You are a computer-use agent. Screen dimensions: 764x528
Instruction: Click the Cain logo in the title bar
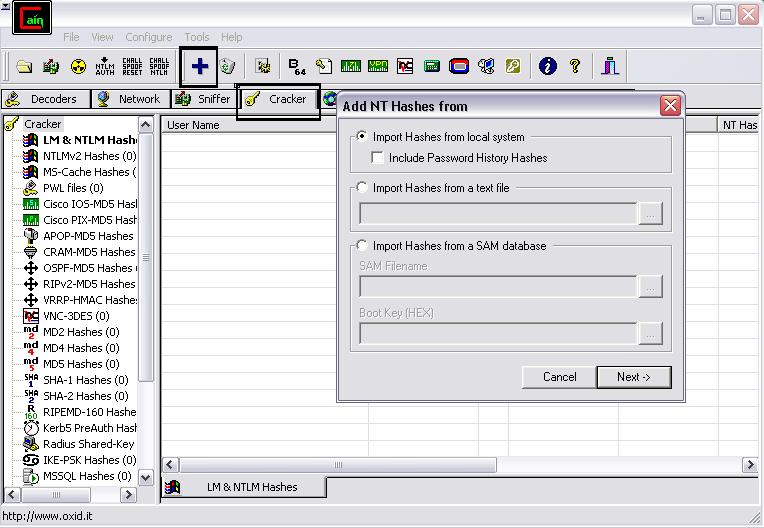point(32,18)
